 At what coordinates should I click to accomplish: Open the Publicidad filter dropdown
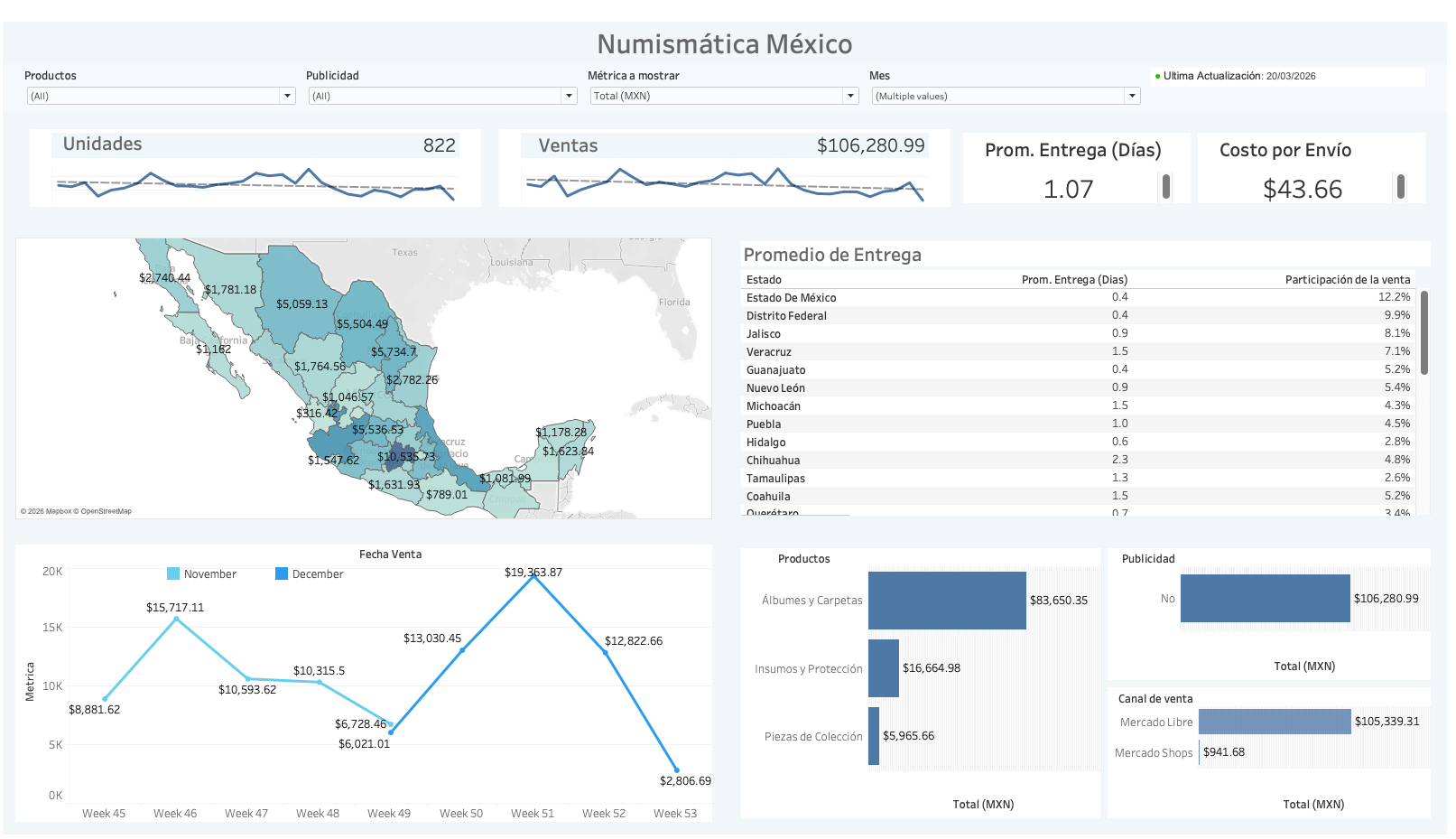coord(569,95)
